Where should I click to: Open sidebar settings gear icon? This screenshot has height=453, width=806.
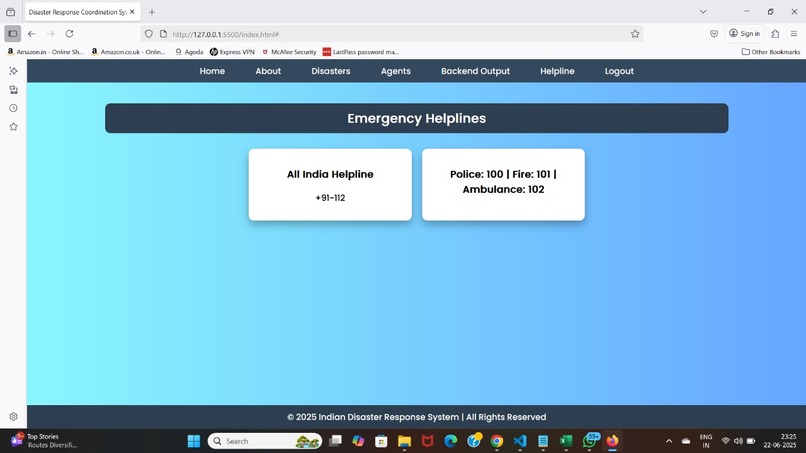pos(13,416)
